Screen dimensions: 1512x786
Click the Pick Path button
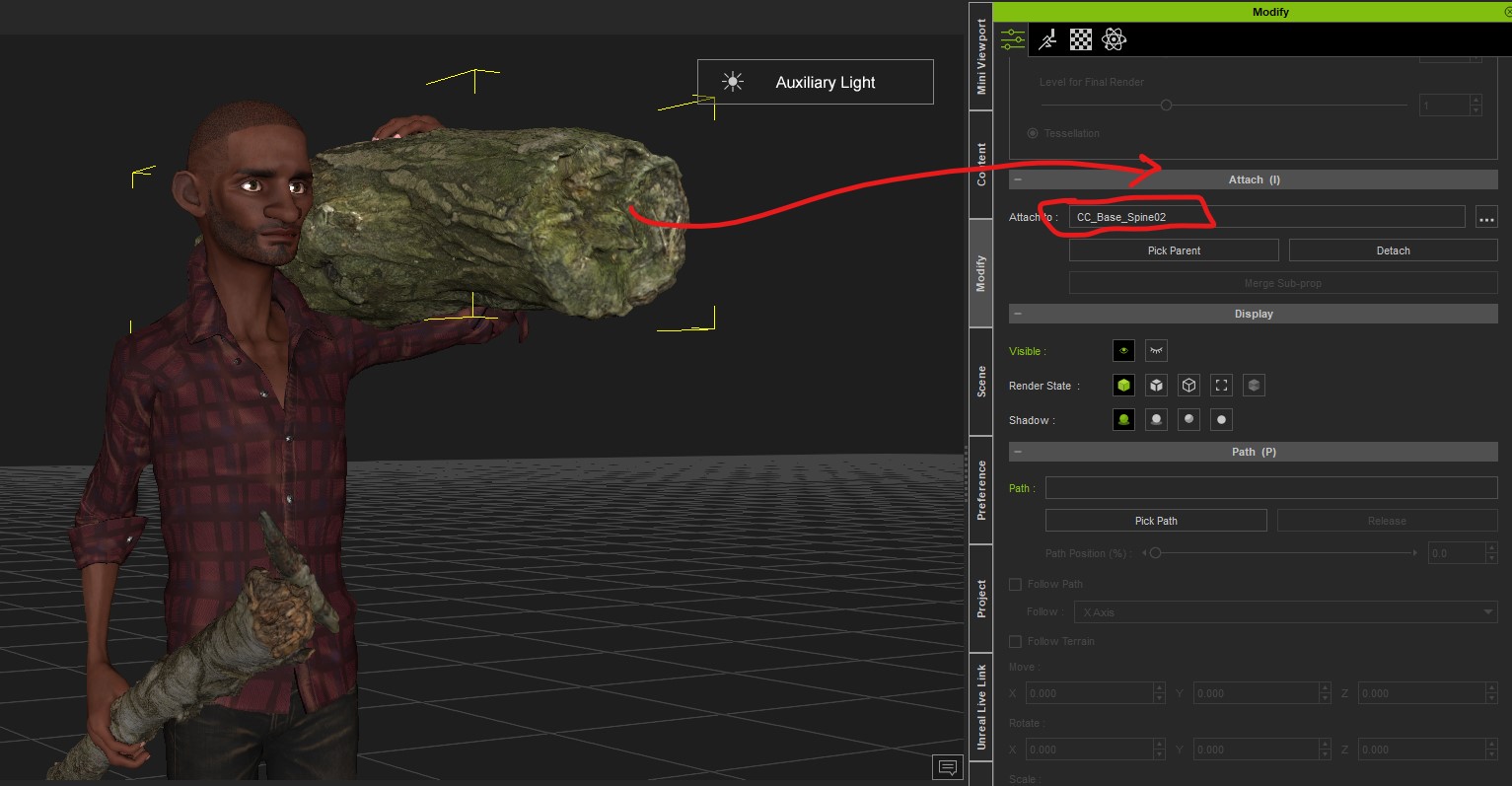(1156, 521)
